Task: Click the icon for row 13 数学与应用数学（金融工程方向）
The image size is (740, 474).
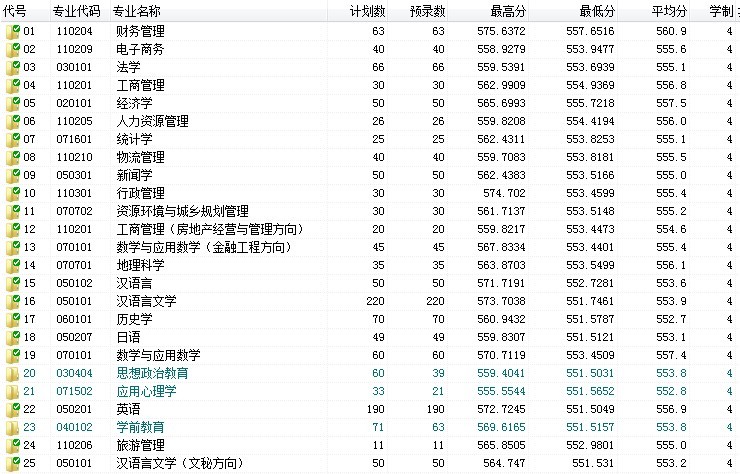Action: 13,247
